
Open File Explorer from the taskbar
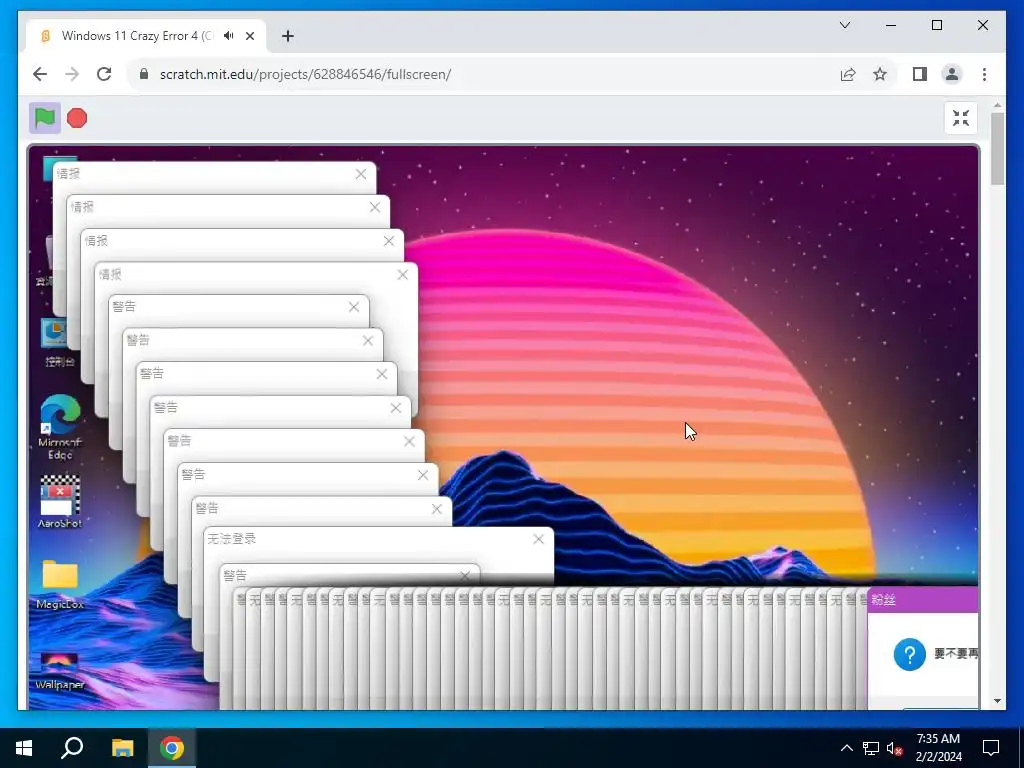click(122, 748)
